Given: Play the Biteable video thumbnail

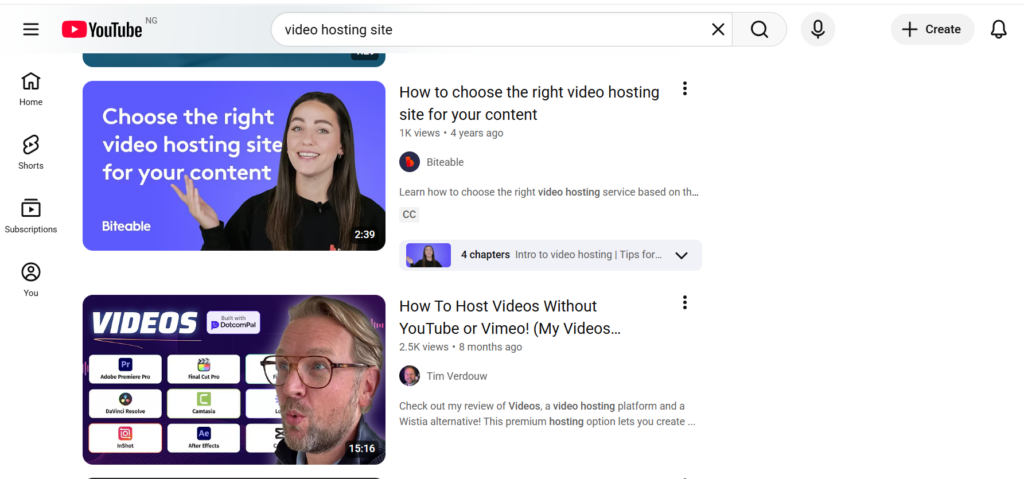Looking at the screenshot, I should point(233,166).
